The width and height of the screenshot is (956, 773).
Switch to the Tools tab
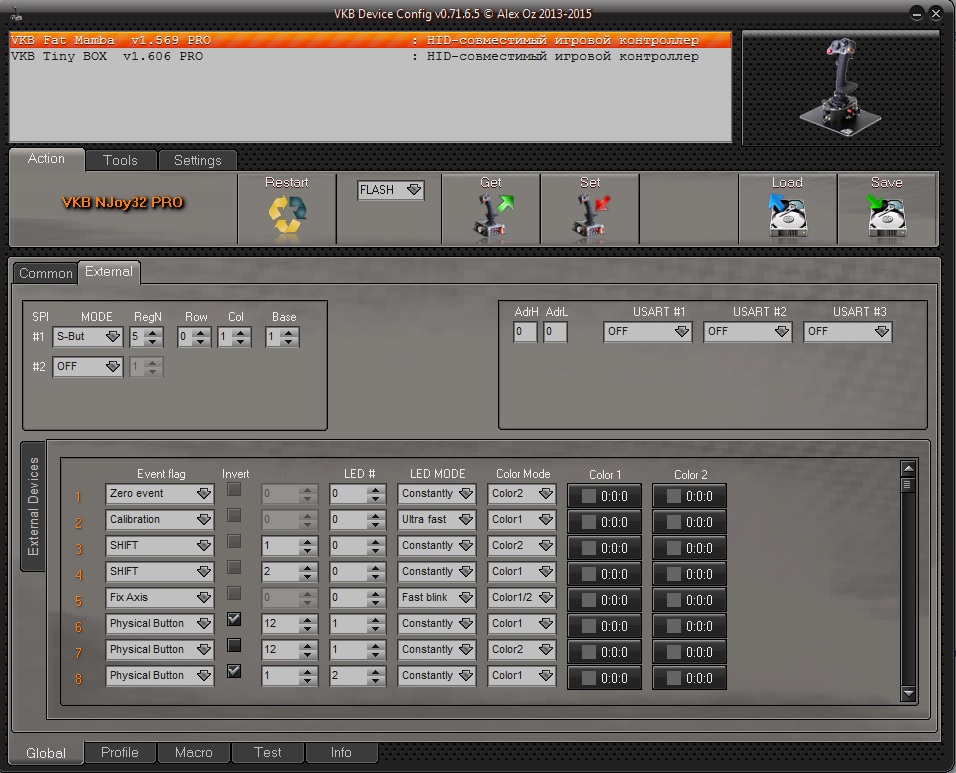pos(120,160)
